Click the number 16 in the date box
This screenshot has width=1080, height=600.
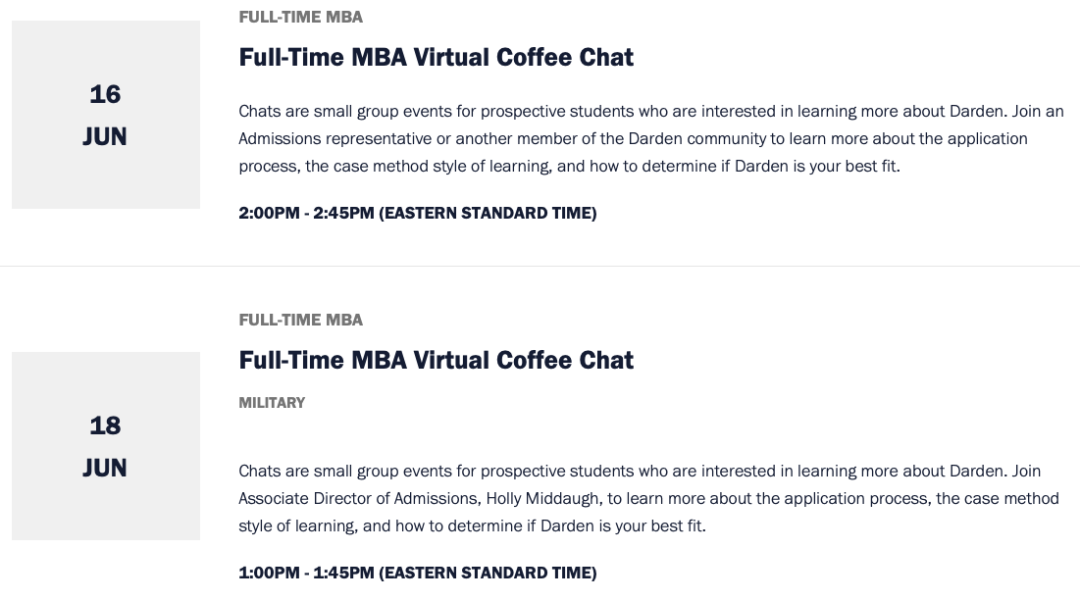pyautogui.click(x=105, y=94)
